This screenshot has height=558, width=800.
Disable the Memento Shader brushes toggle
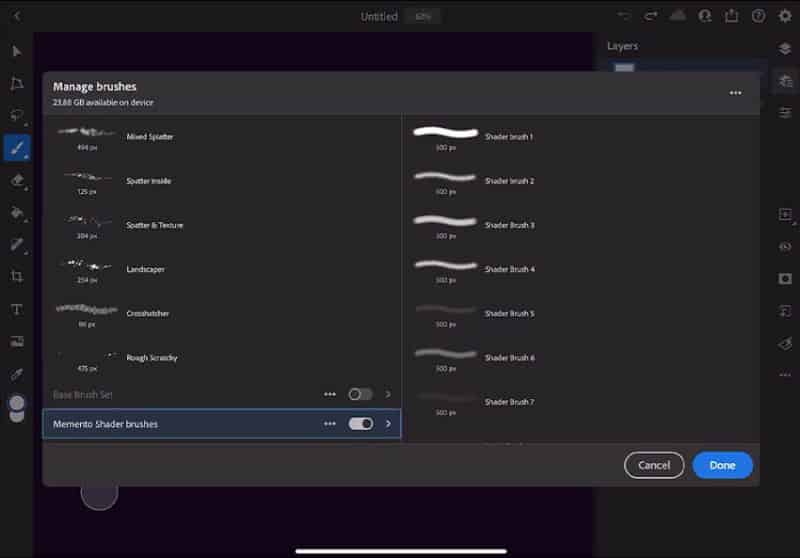click(360, 424)
